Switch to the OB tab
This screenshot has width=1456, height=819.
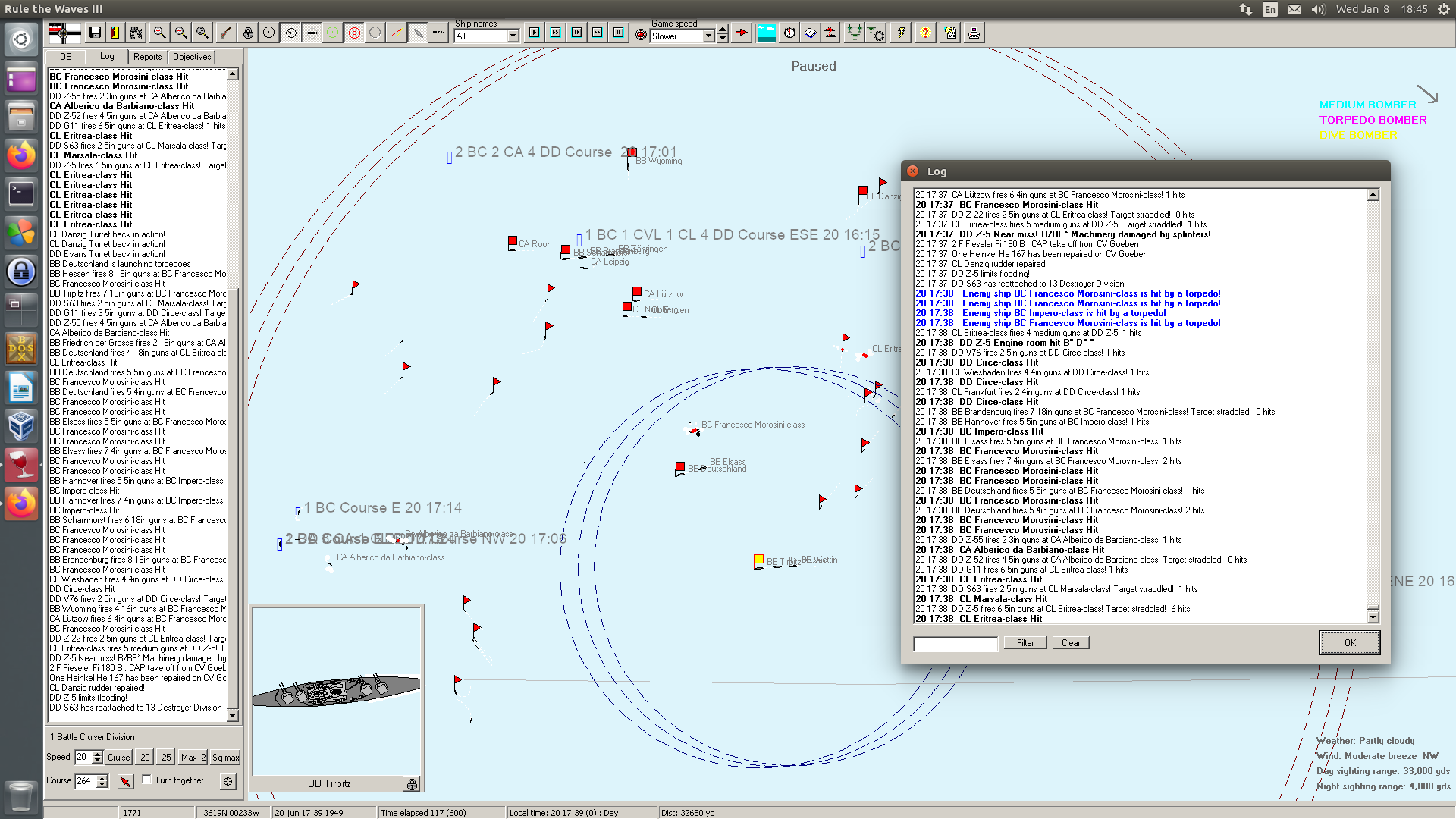66,57
